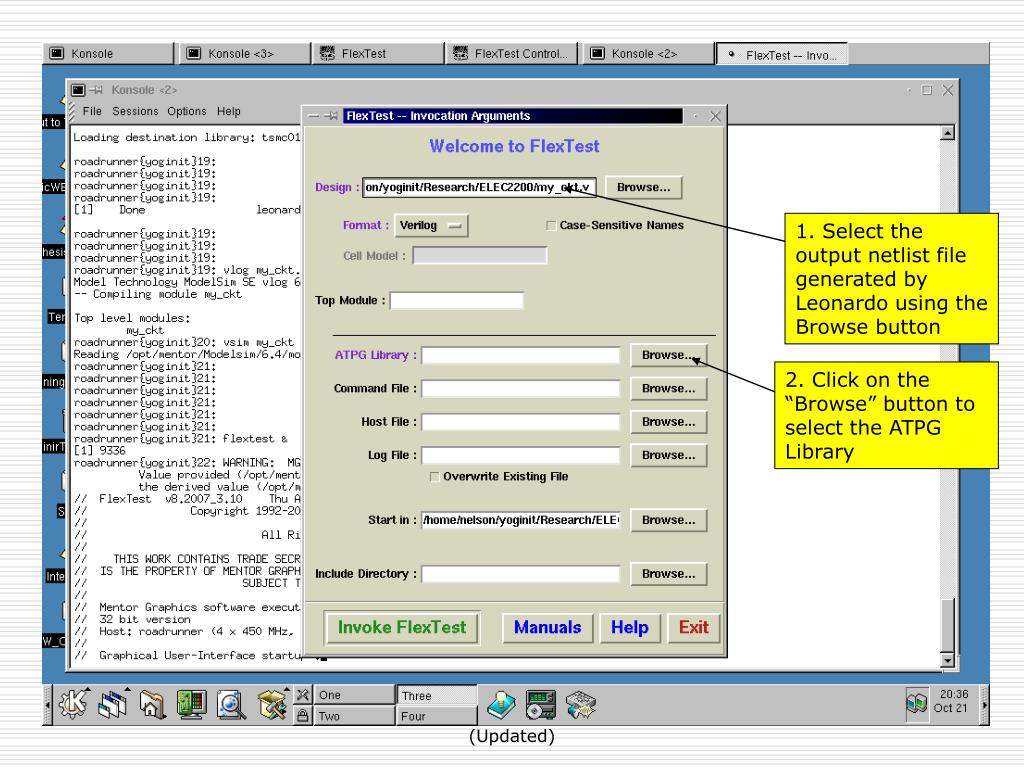Select the Konsole taskbar entry

pyautogui.click(x=108, y=54)
